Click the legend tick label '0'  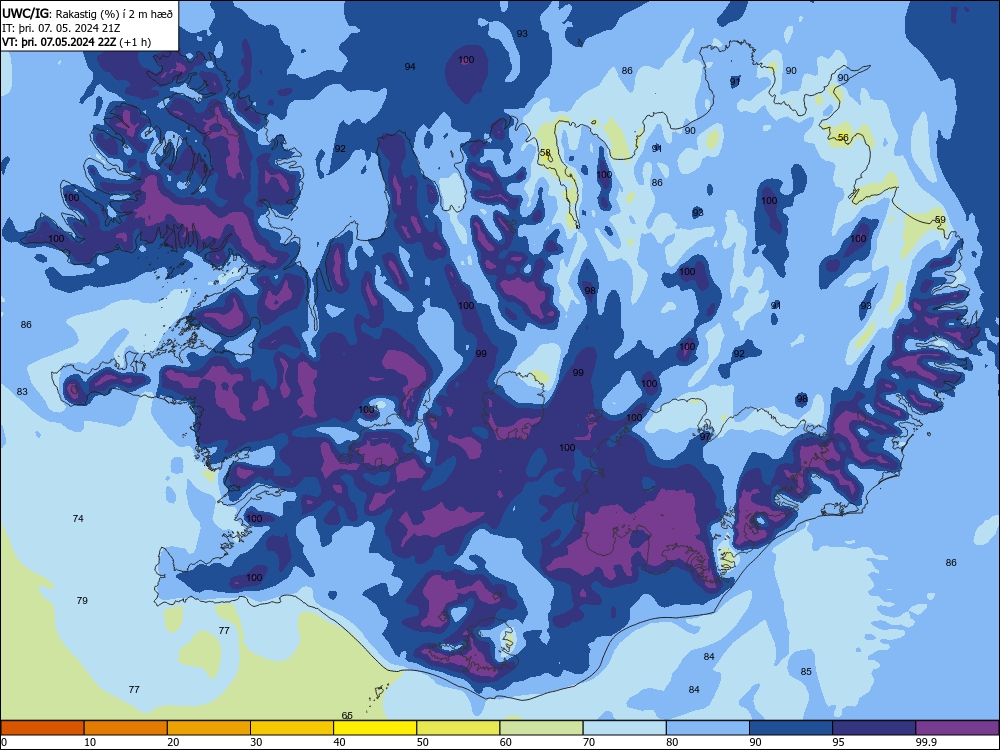(4, 742)
